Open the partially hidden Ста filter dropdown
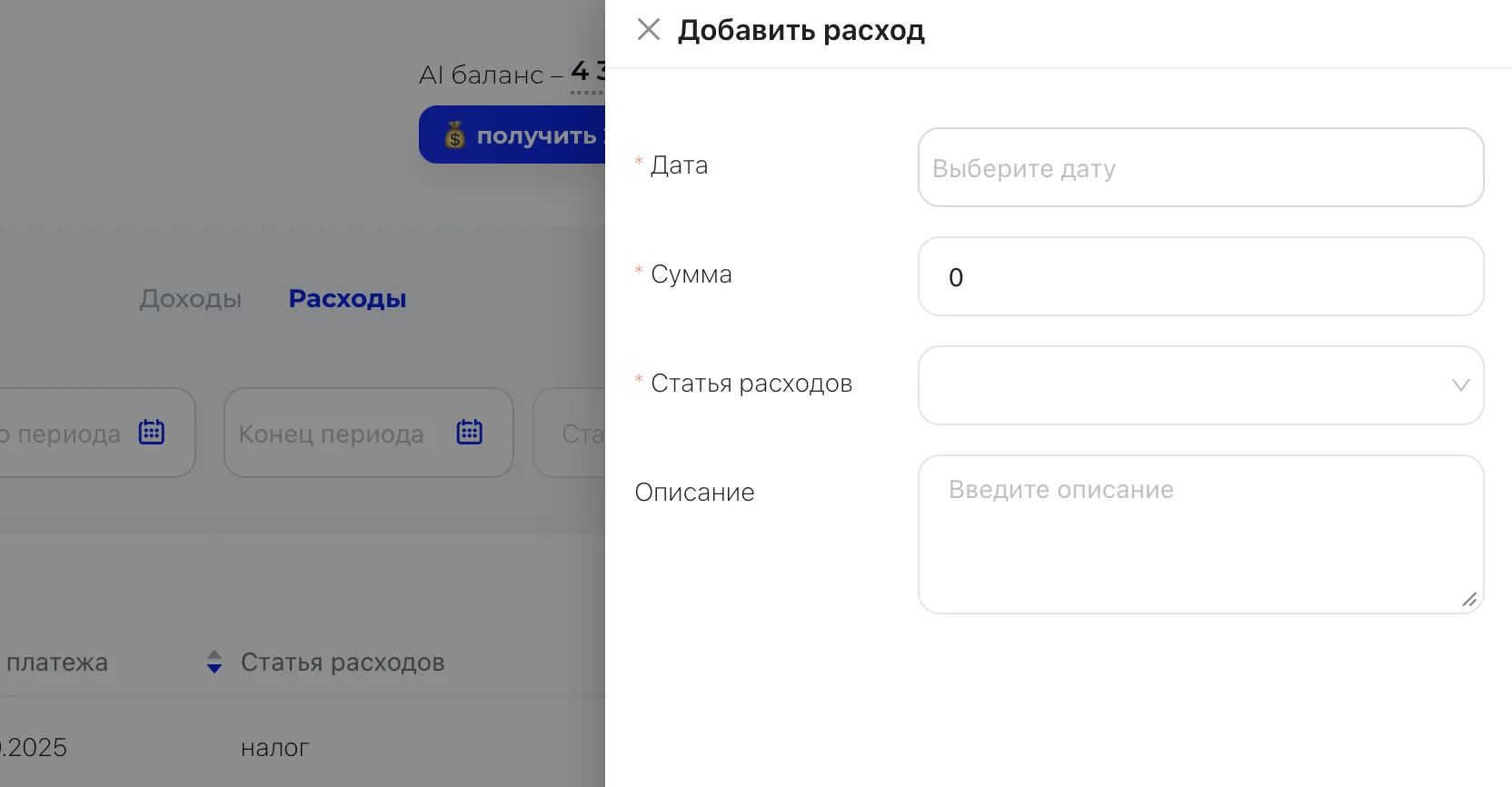 tap(570, 433)
